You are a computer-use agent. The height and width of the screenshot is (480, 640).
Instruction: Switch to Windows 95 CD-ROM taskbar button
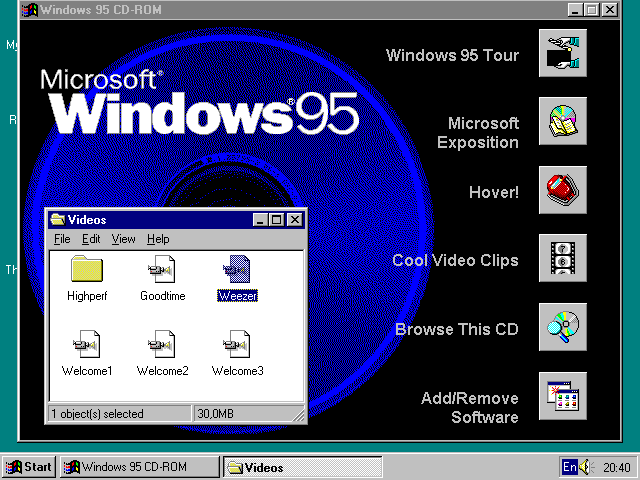[139, 467]
